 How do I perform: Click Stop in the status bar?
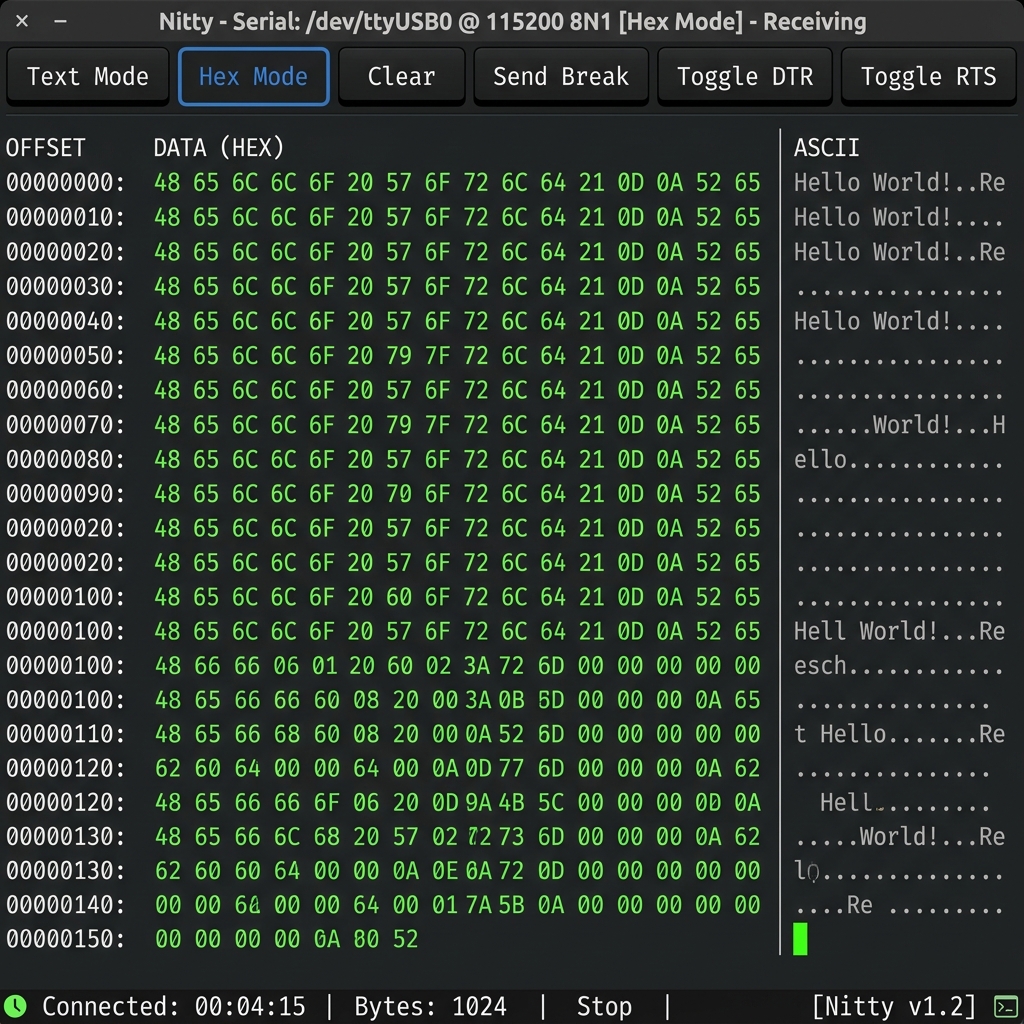(x=604, y=1006)
